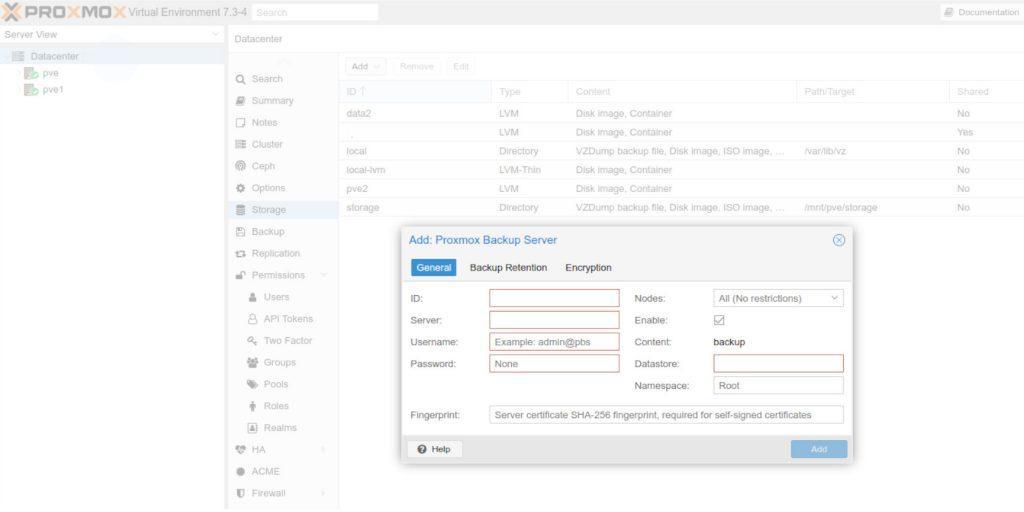Focus the top Search box
Image resolution: width=1024 pixels, height=512 pixels.
(315, 12)
